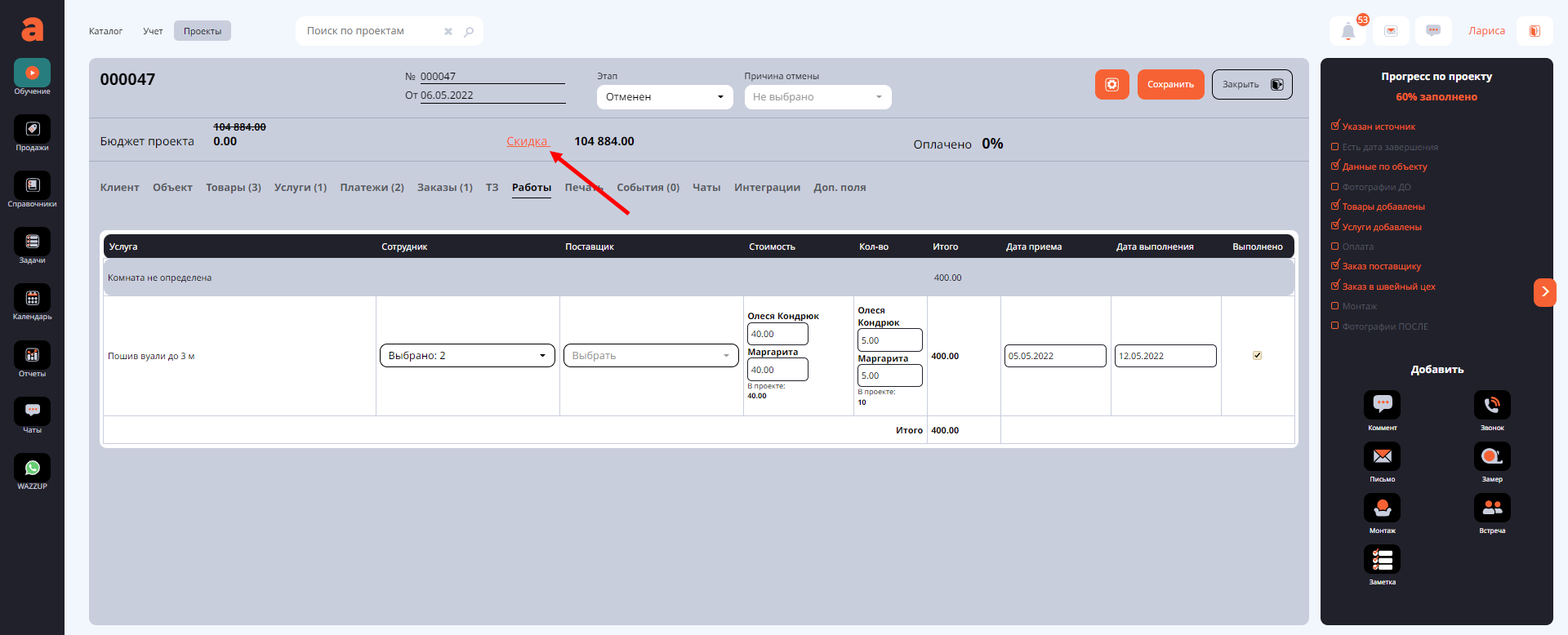Click the Дата выполнения field 12.05.2022
Screen dimensions: 1568x635
pos(1165,356)
